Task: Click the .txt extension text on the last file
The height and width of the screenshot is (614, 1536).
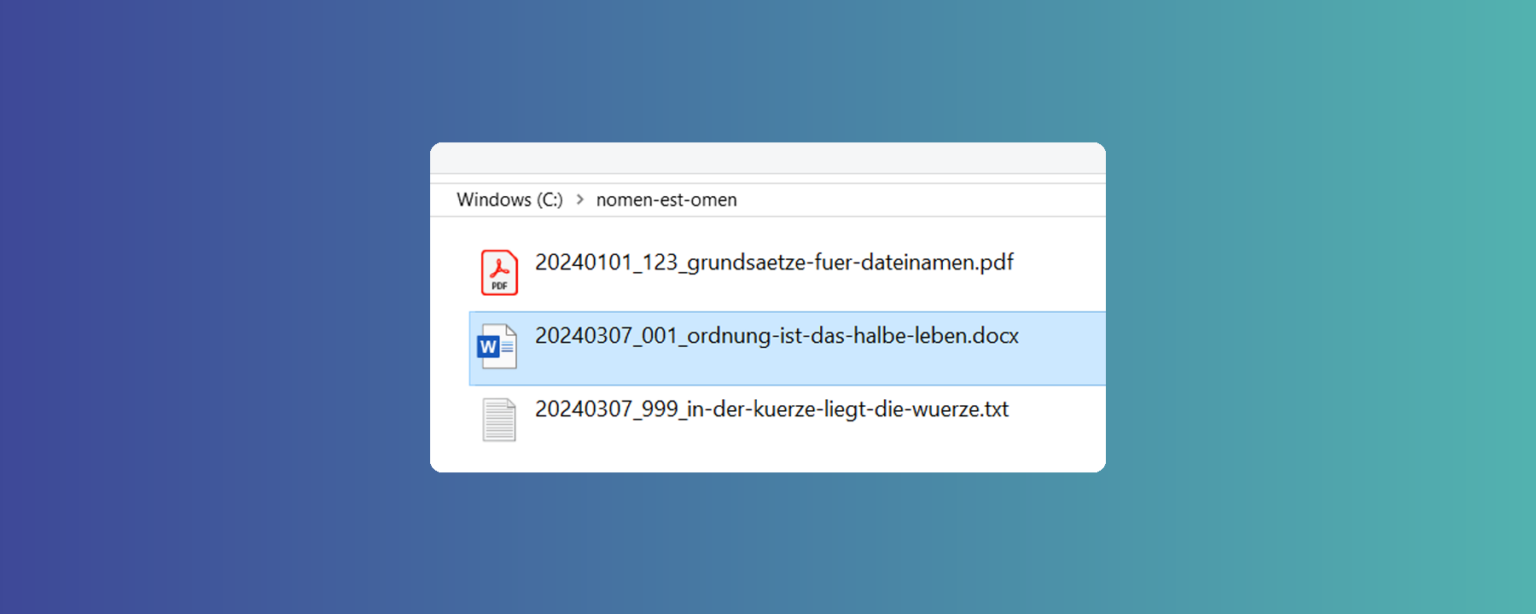Action: tap(996, 409)
